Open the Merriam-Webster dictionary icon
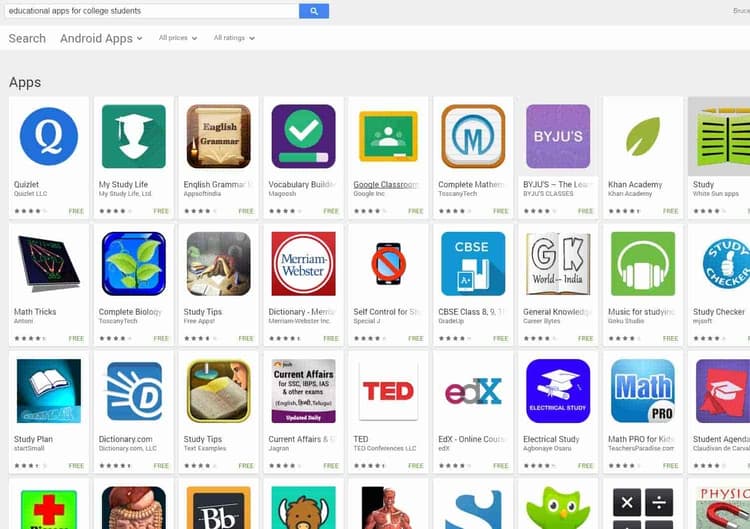This screenshot has height=529, width=750. click(x=303, y=264)
